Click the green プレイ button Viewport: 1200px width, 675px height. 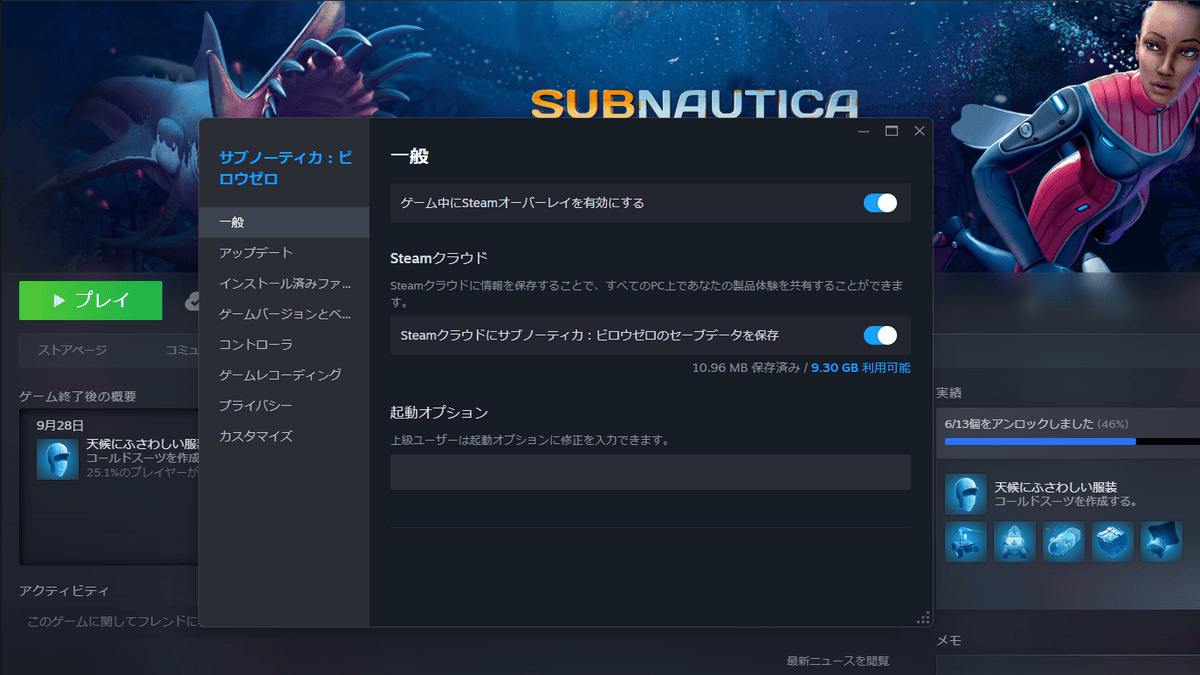click(91, 300)
